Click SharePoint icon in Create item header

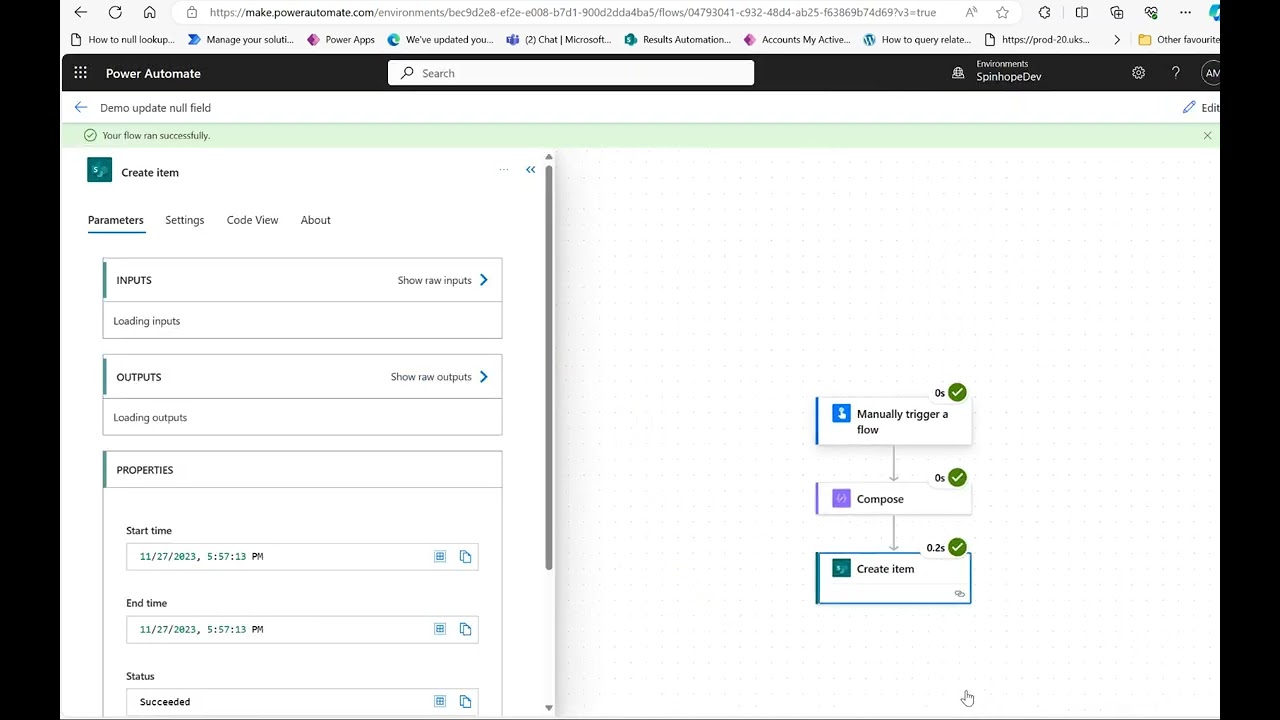coord(99,170)
